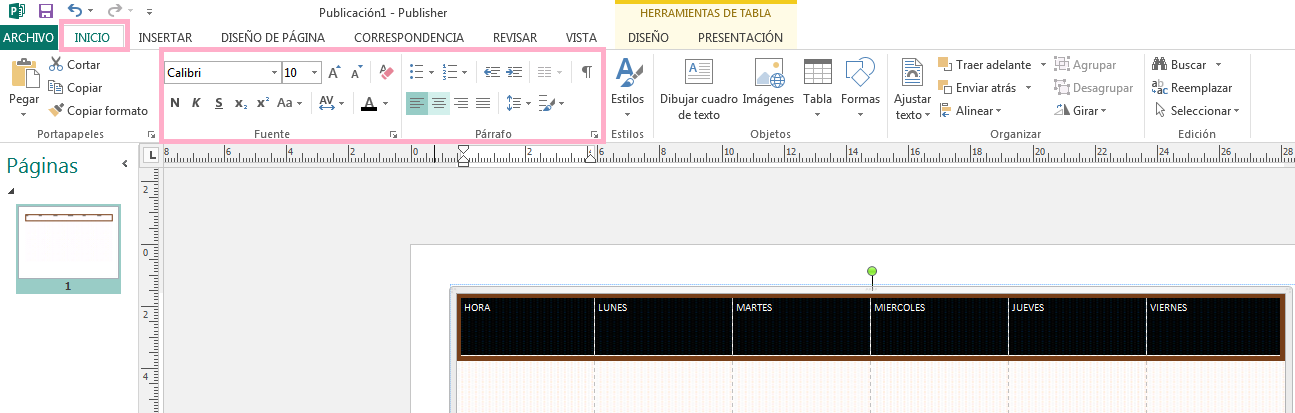Click the Cortar (cut) scissors button
Viewport: 1295px width, 413px height.
coord(74,64)
